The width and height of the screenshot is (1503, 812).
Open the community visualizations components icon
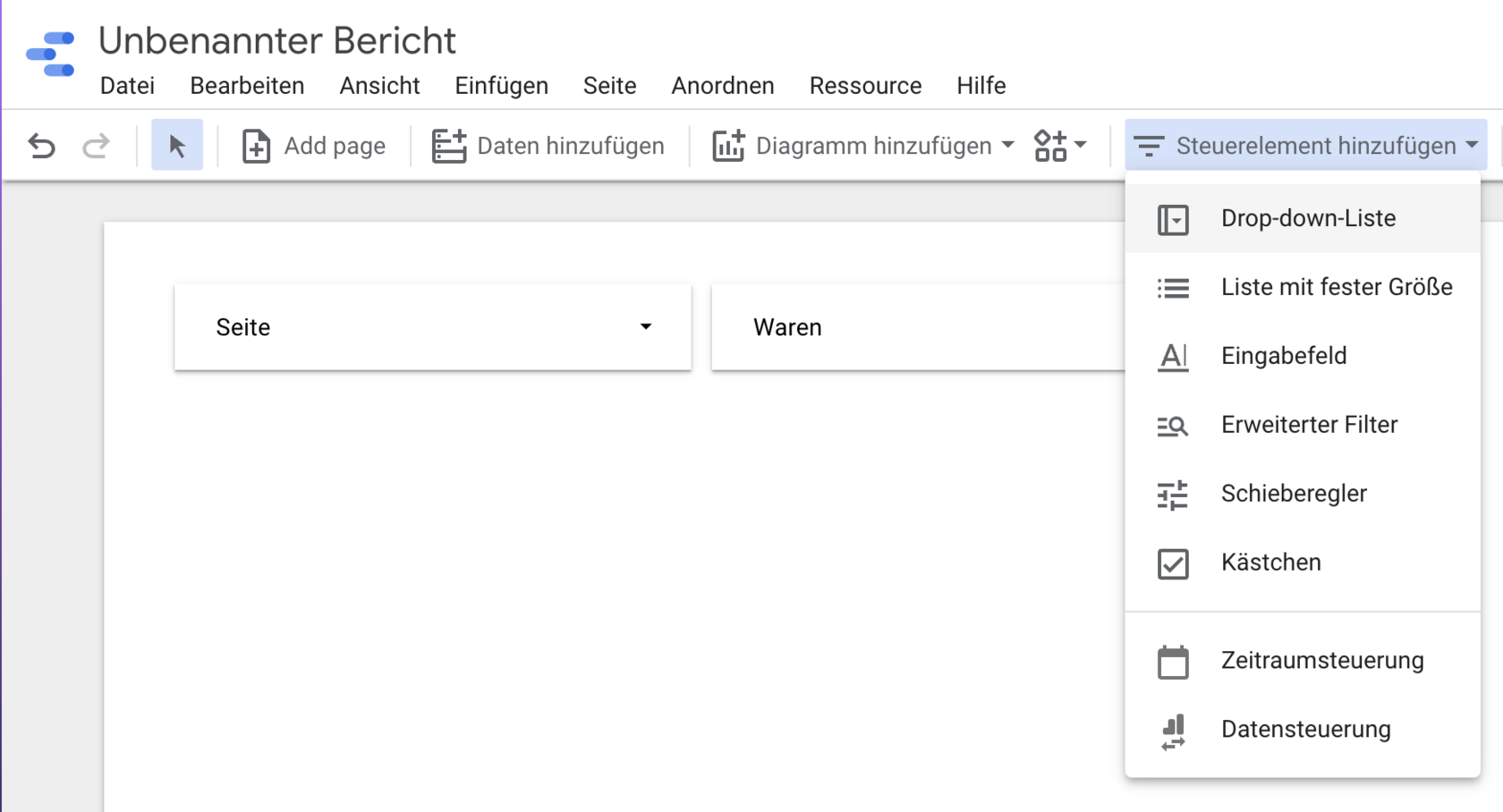point(1059,145)
